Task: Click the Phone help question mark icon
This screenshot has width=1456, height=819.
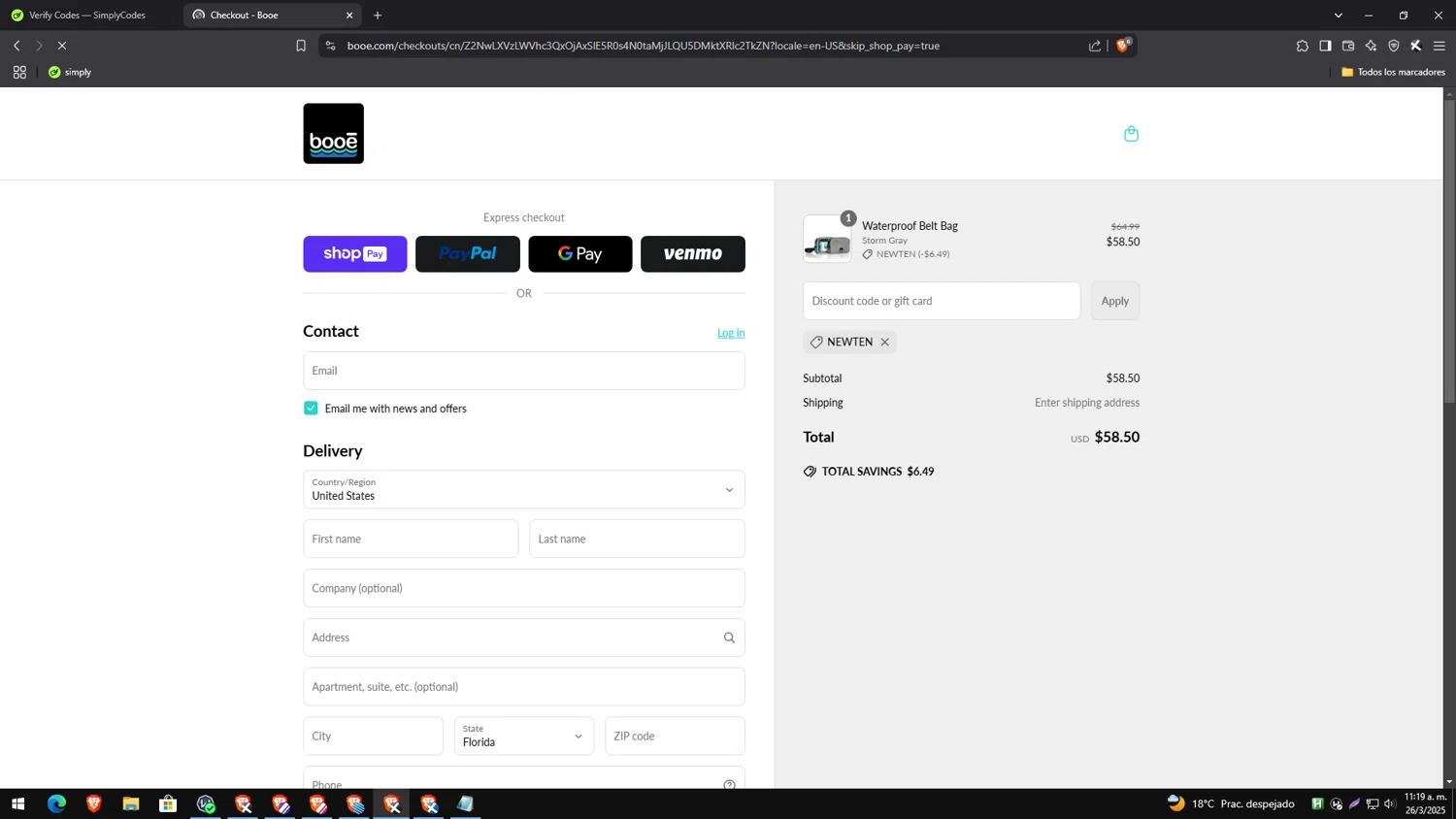Action: tap(729, 784)
